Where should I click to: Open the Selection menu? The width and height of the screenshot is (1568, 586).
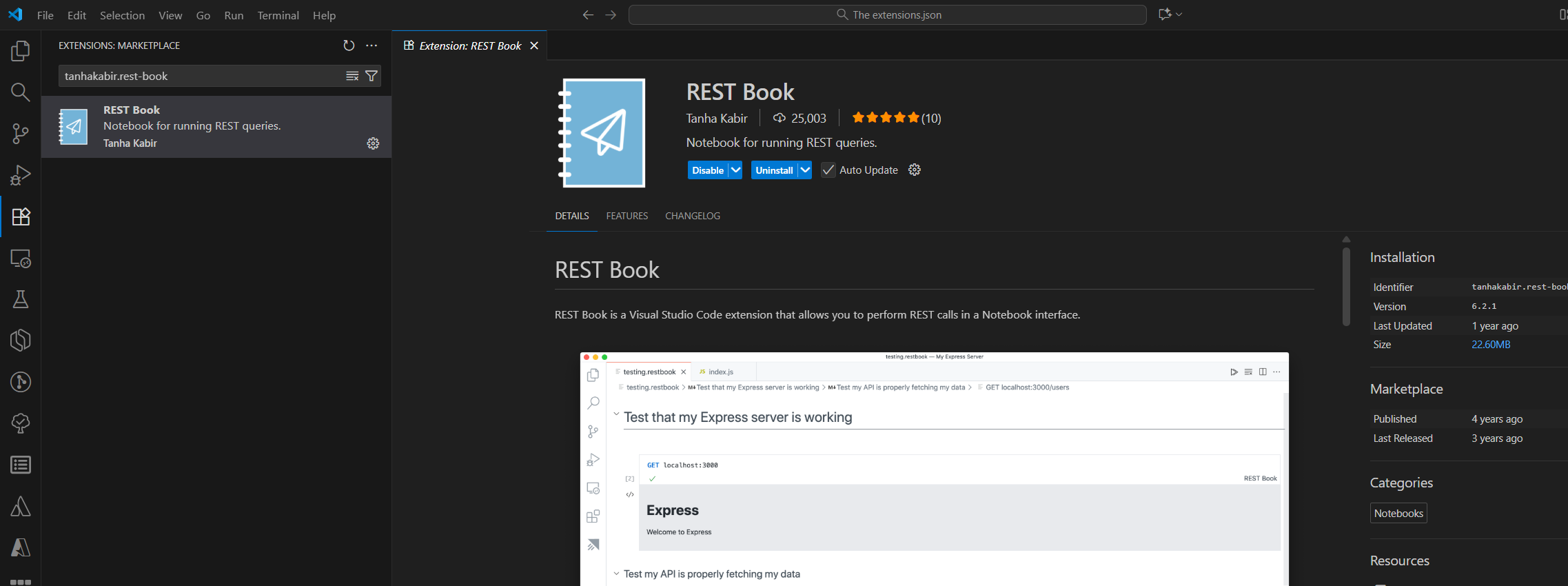pyautogui.click(x=122, y=15)
